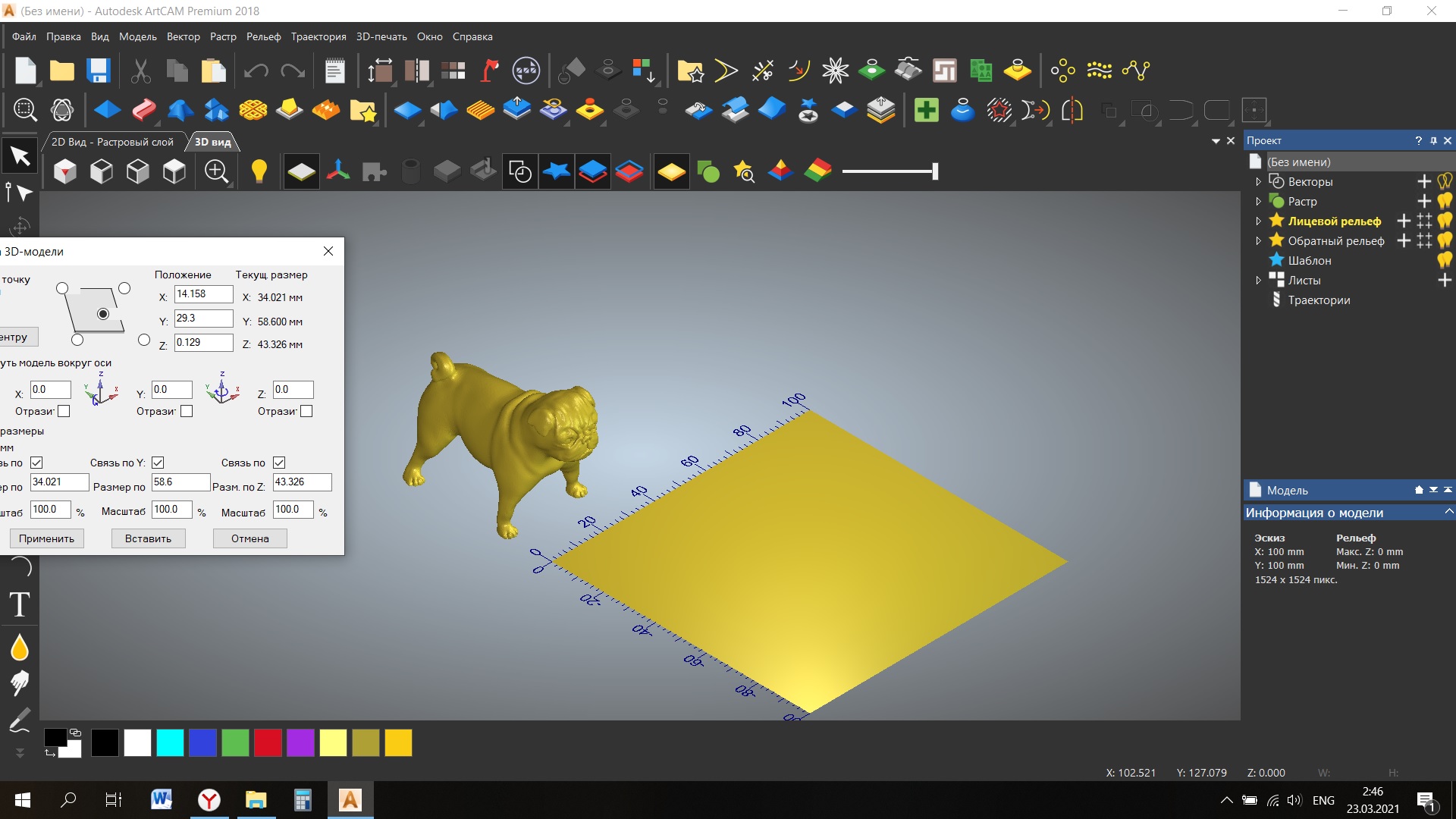The width and height of the screenshot is (1456, 819).
Task: Uncheck the Связь по Y checkbox
Action: pyautogui.click(x=158, y=463)
